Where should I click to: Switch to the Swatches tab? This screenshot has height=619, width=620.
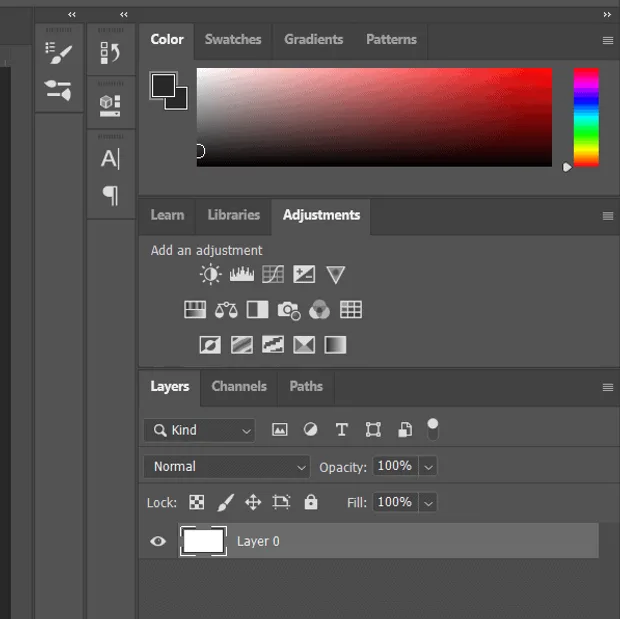pos(233,40)
